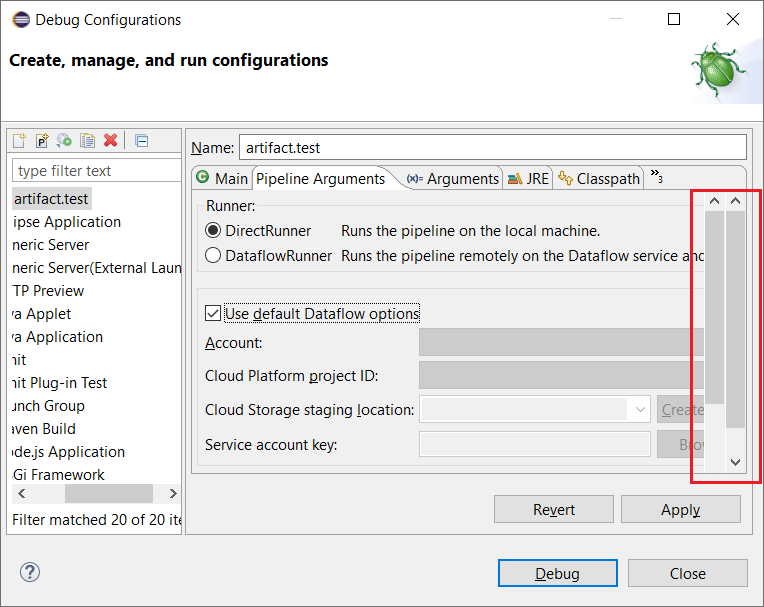The image size is (764, 607).
Task: Click the Apply button
Action: [680, 509]
